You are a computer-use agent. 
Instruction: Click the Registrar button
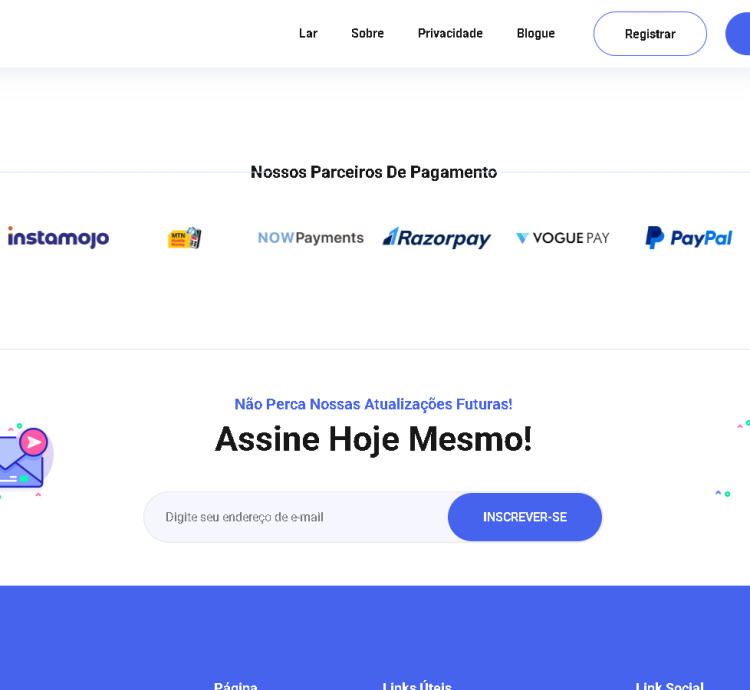[650, 34]
